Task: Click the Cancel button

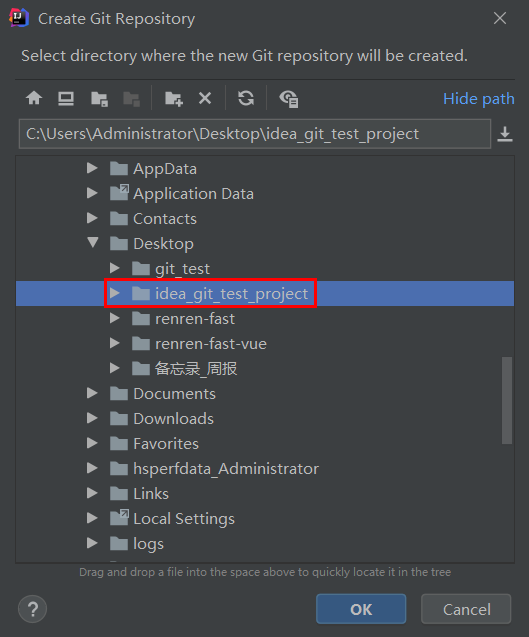Action: click(466, 609)
